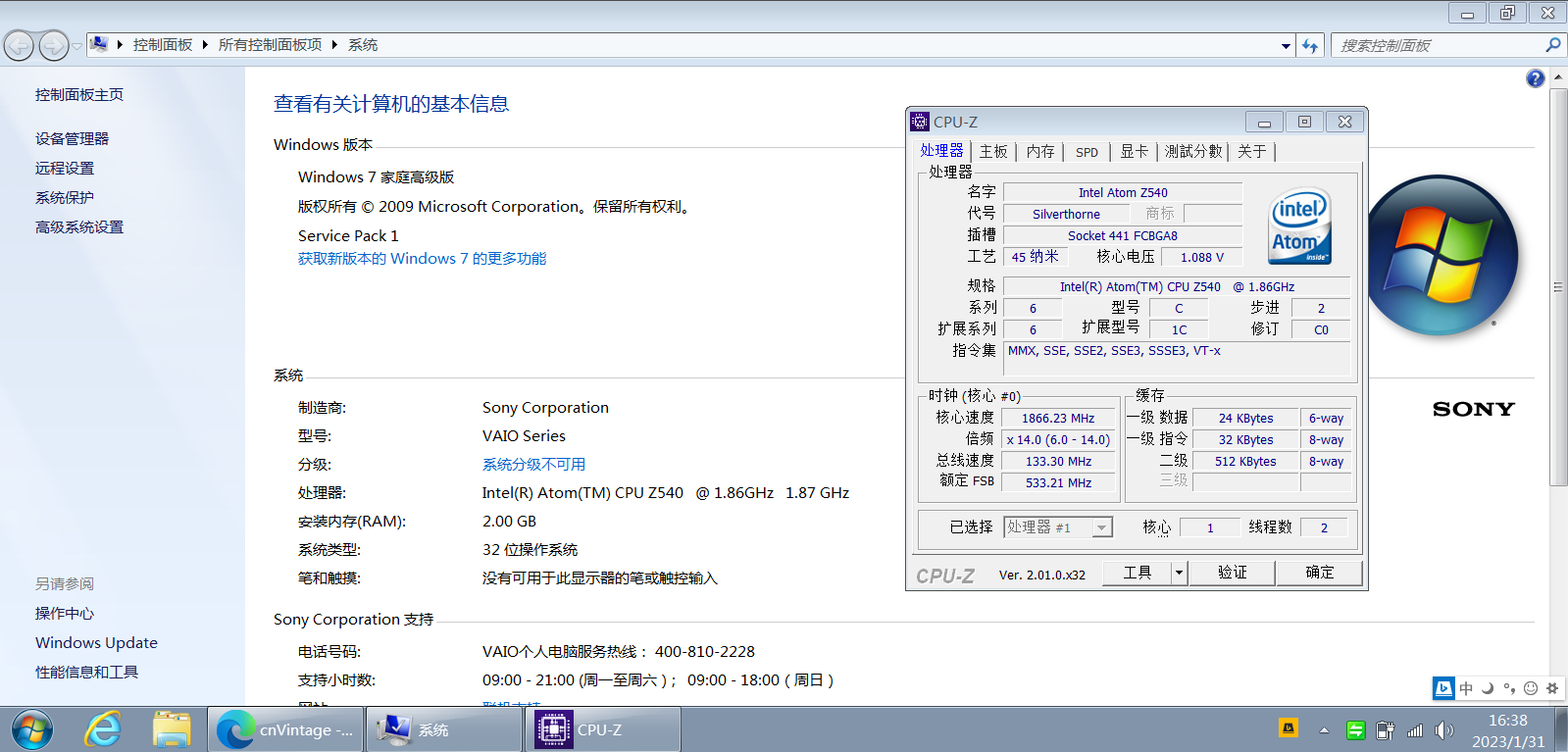Click control panel icon in address bar

tap(99, 44)
